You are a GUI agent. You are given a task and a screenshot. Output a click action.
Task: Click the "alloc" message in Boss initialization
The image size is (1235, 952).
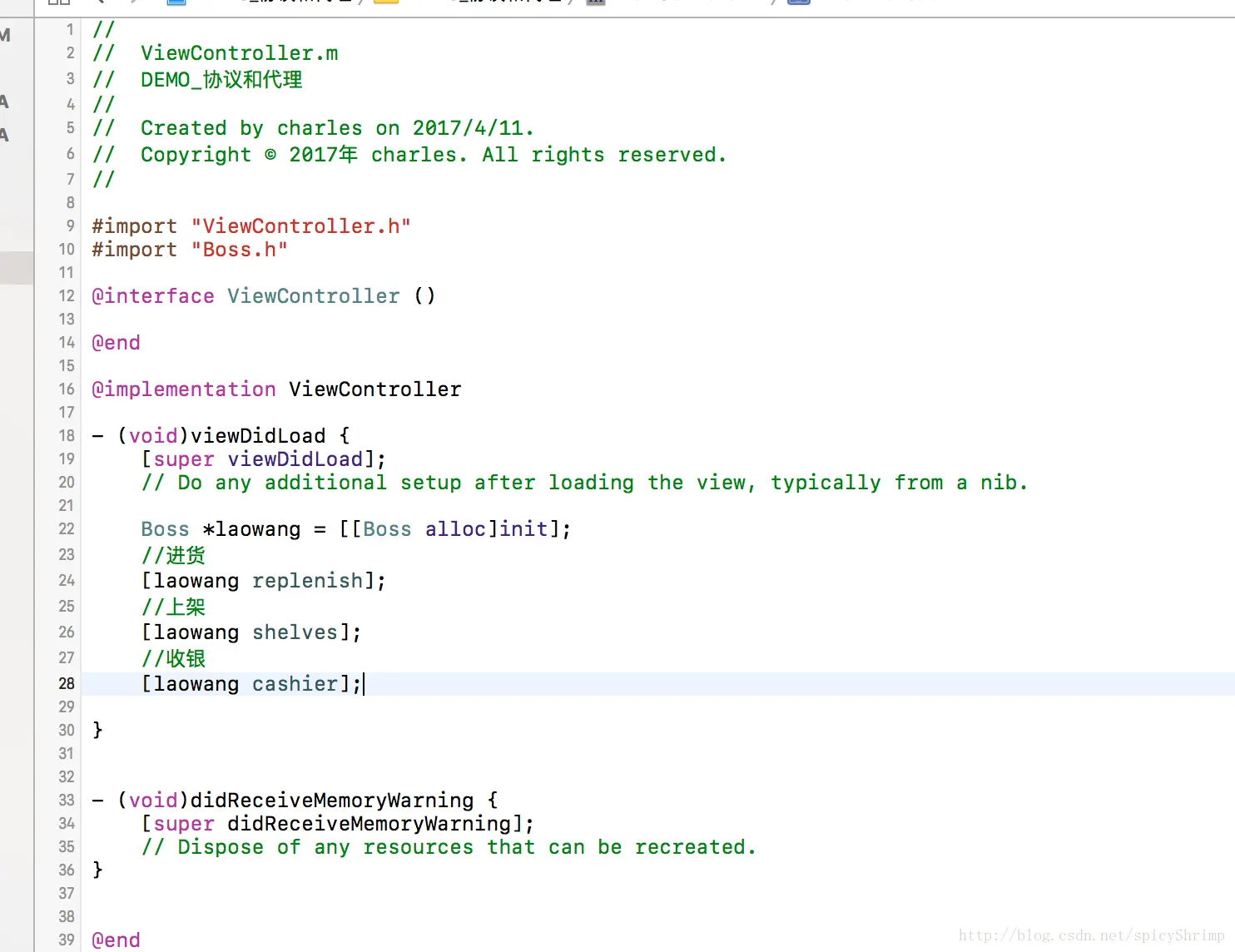455,529
